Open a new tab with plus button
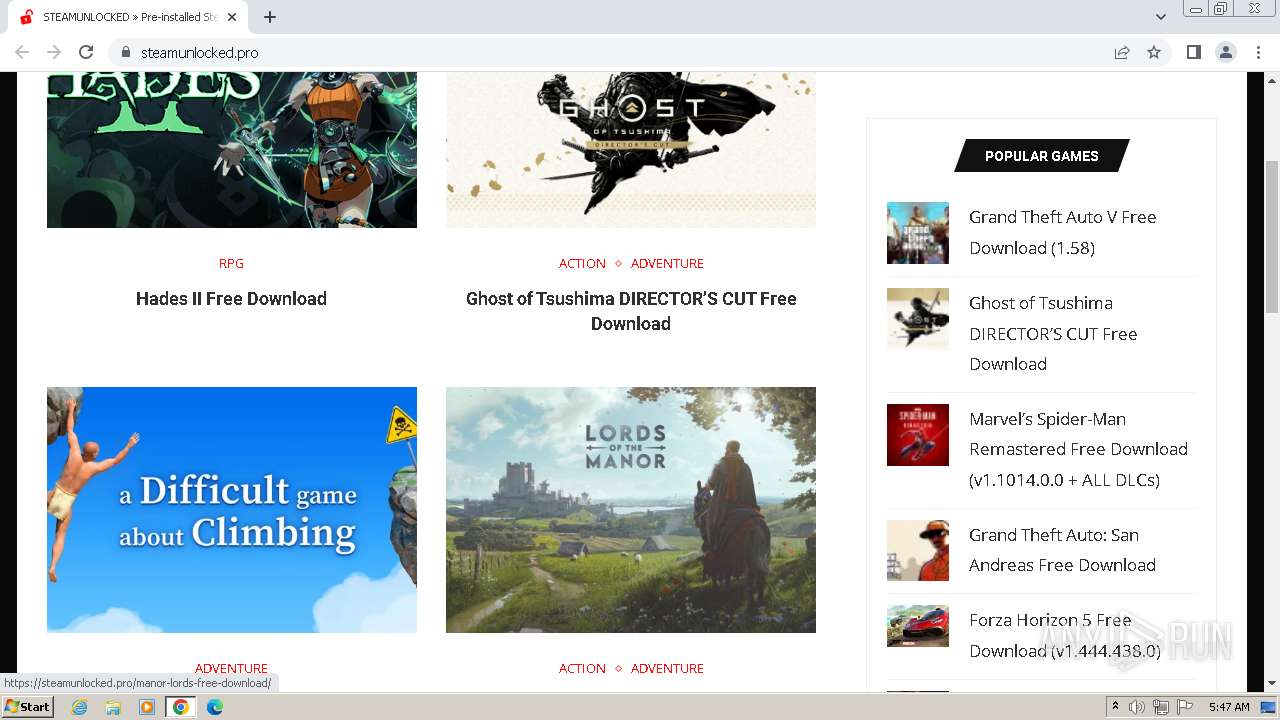 pos(270,17)
